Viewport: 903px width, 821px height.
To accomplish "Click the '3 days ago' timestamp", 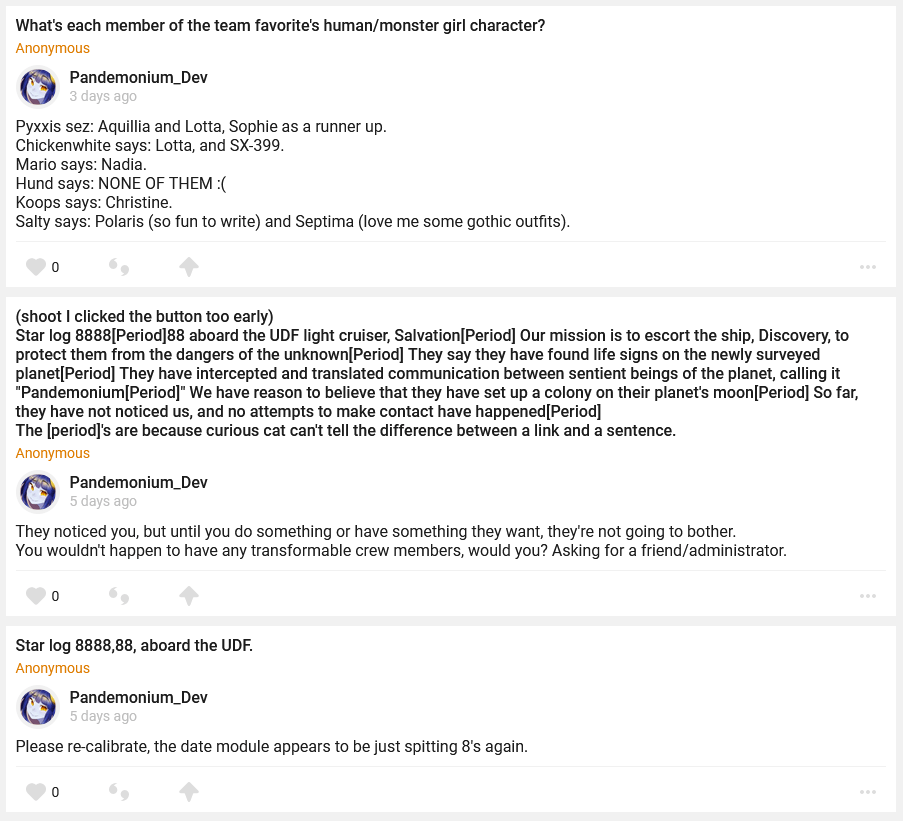I will pyautogui.click(x=103, y=97).
